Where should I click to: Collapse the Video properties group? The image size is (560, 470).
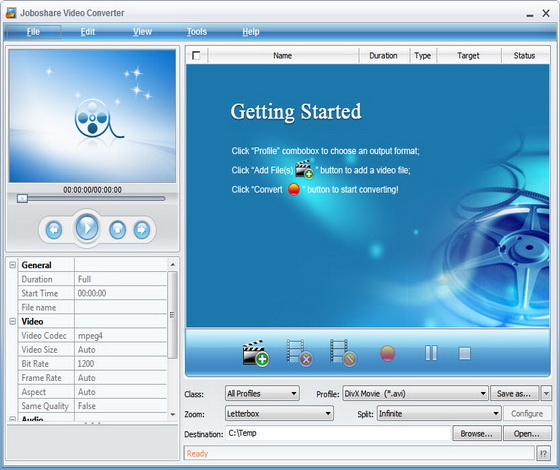[12, 321]
